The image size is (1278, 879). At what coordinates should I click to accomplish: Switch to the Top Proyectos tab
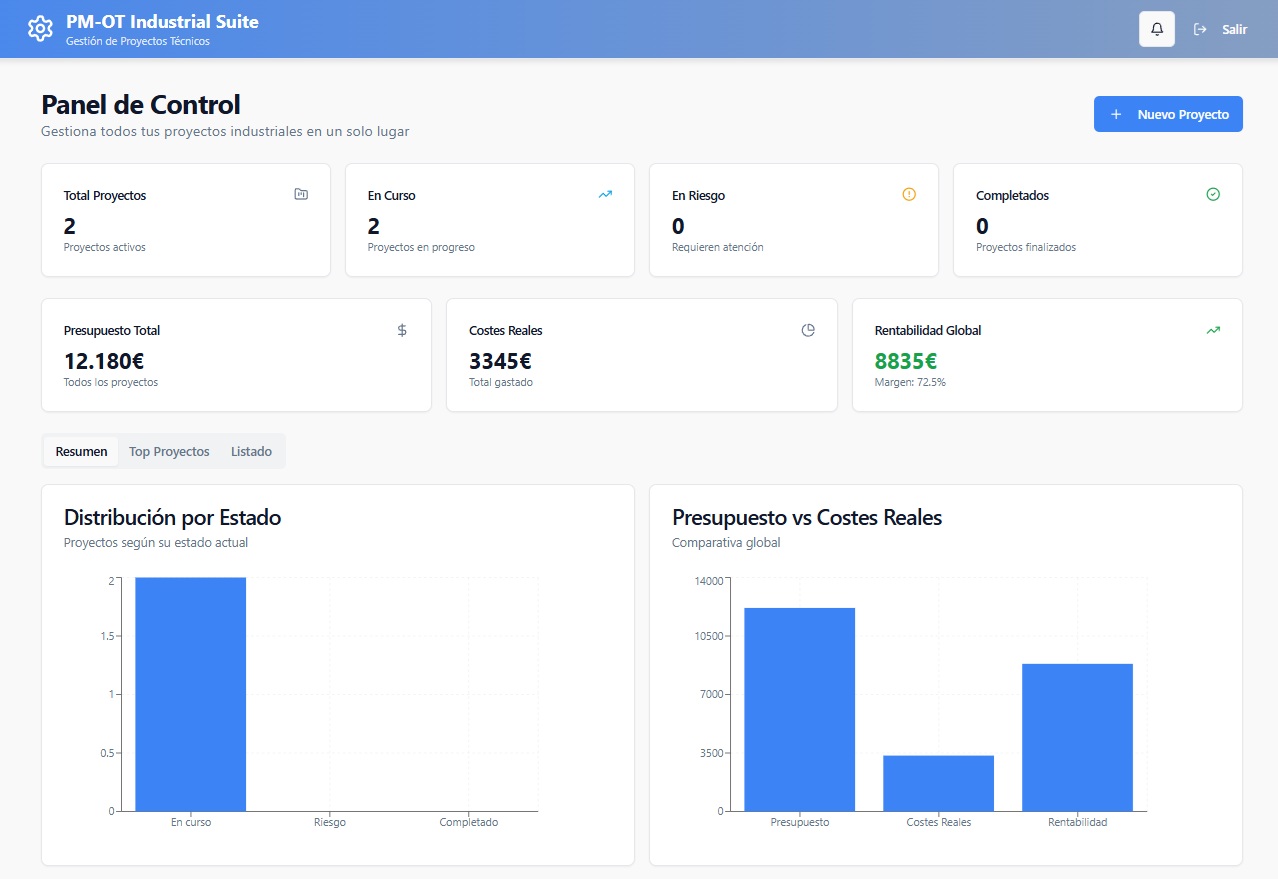[x=169, y=451]
